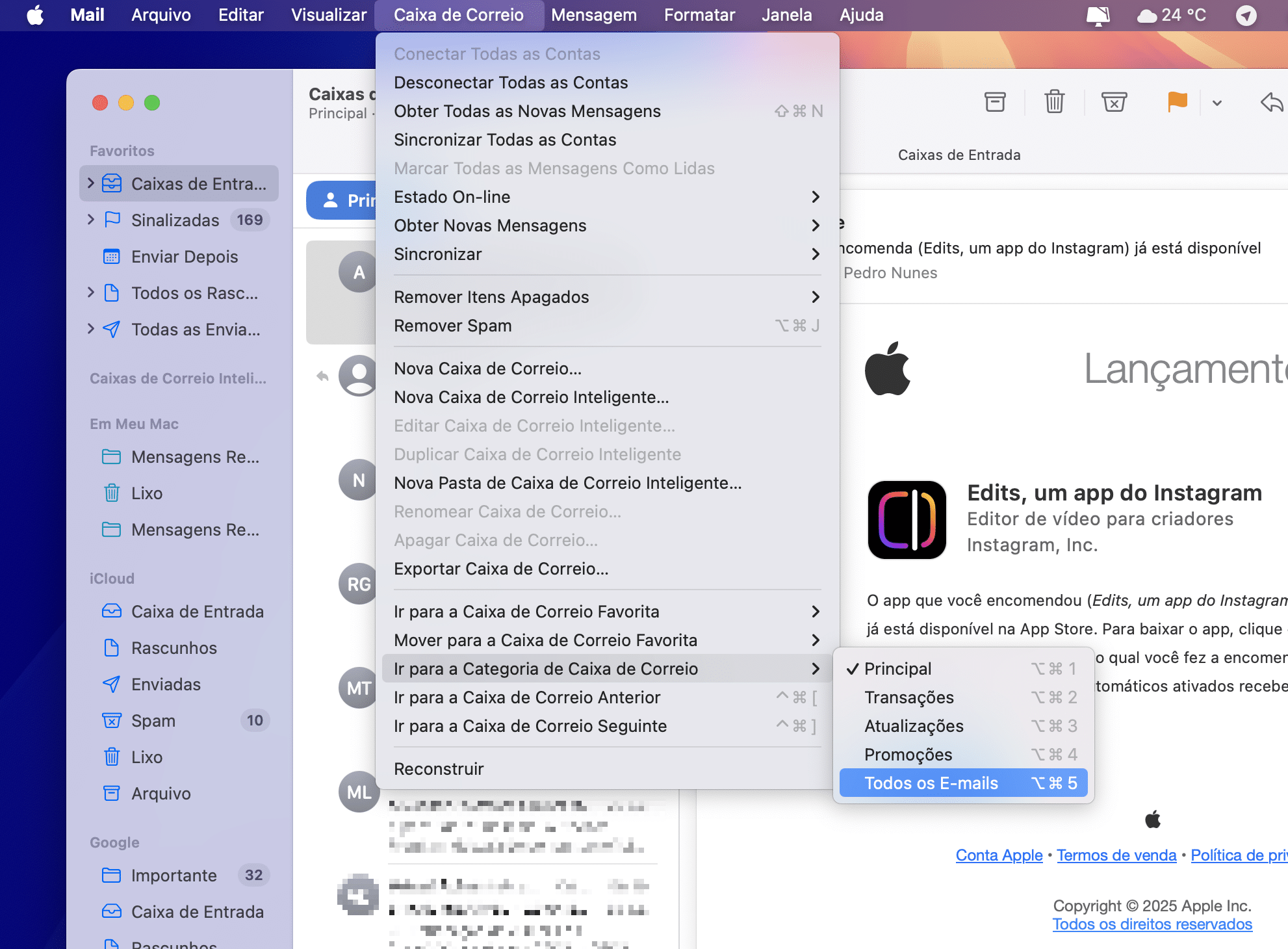Click Ir para a Caixa de Correio Seguinte

pos(607,726)
